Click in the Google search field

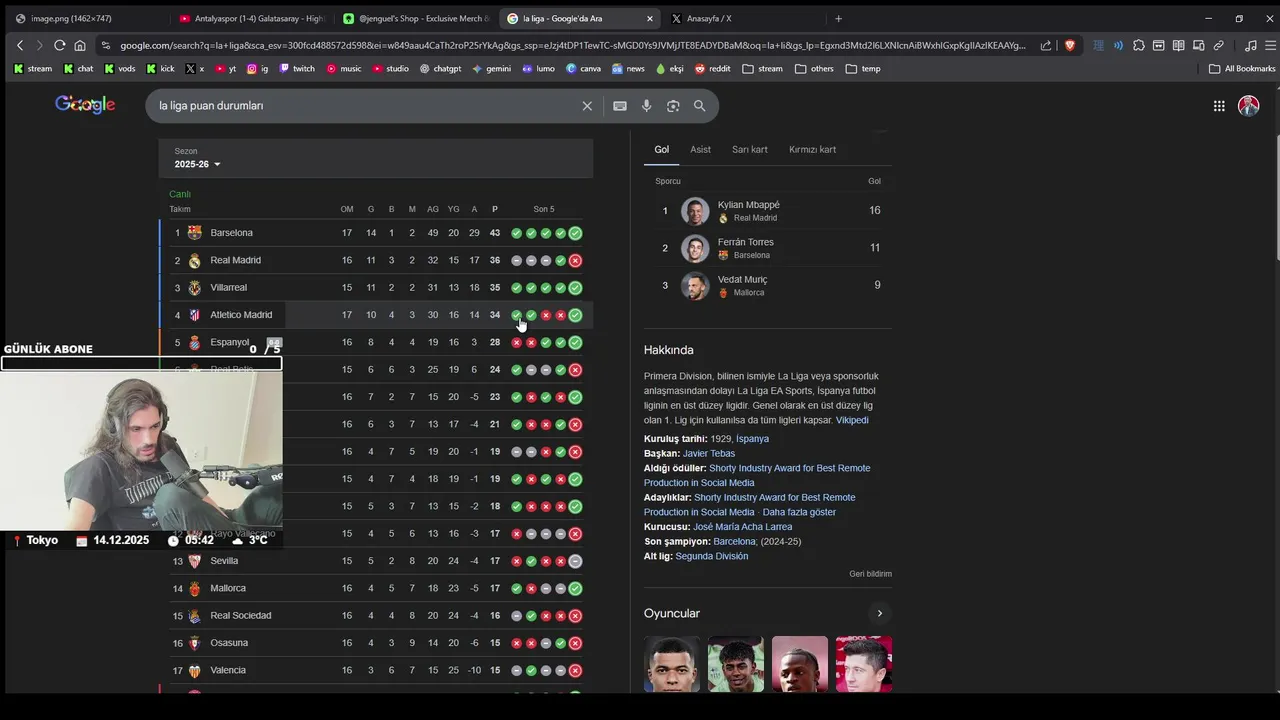pos(365,106)
